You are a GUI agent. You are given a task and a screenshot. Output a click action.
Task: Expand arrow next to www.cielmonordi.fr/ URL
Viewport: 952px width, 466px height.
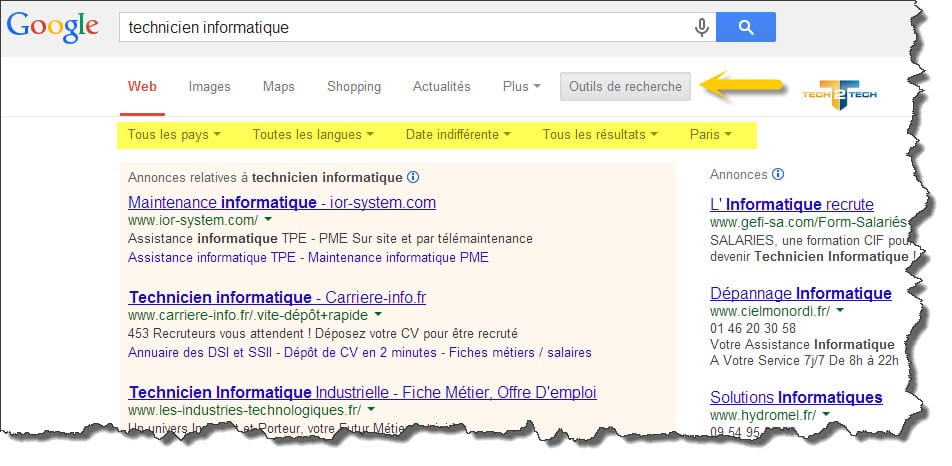point(840,310)
